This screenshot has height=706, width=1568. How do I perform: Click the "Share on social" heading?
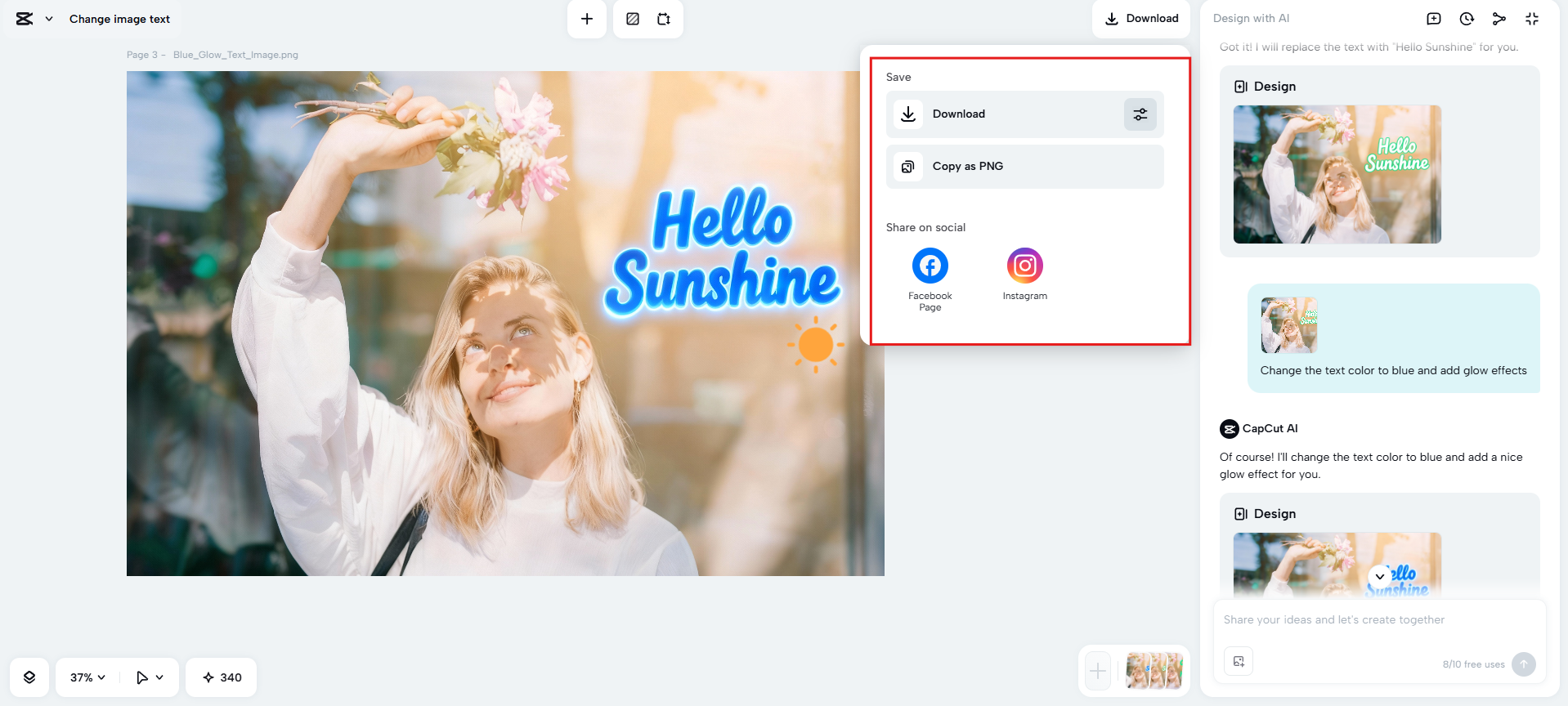925,228
